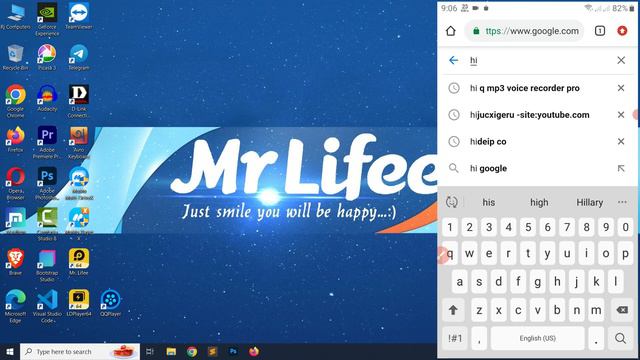Image resolution: width=640 pixels, height=360 pixels.
Task: Open Chrome from the taskbar
Action: [x=192, y=351]
